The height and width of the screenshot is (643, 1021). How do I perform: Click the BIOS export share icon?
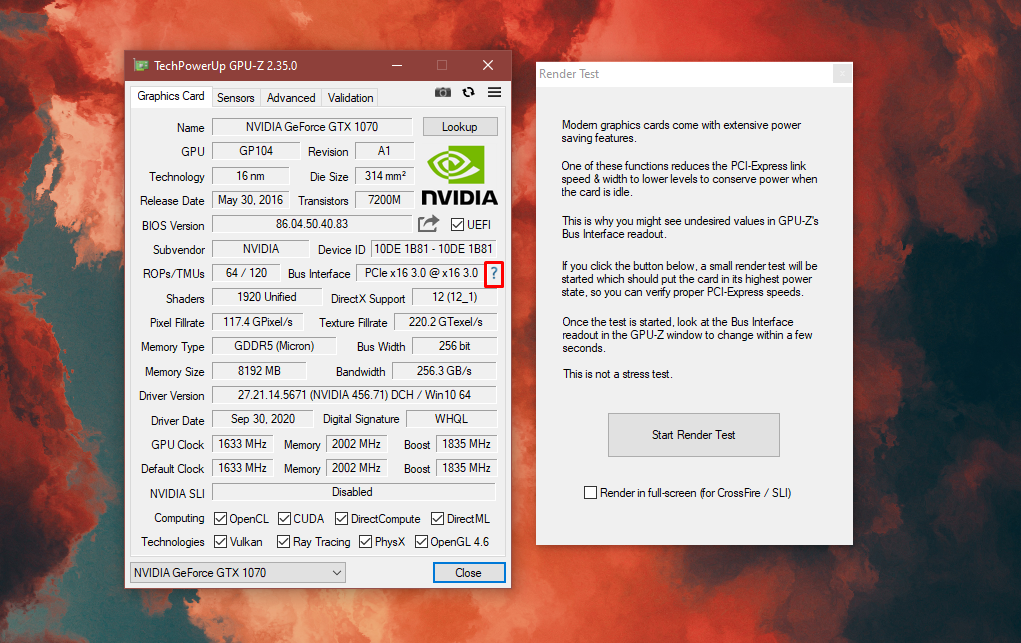(x=428, y=224)
